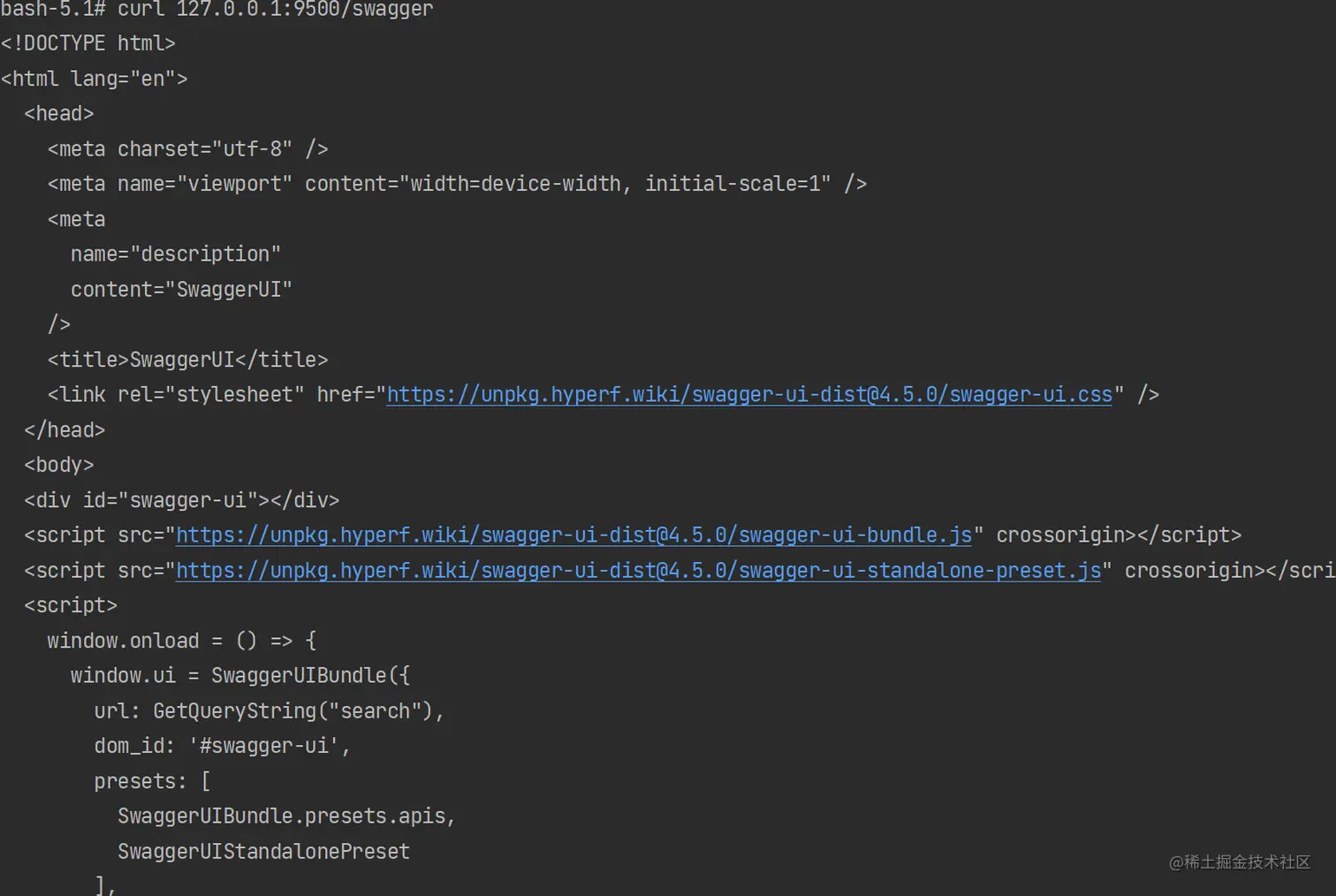
Task: Click the opening <head> tag
Action: coord(59,114)
